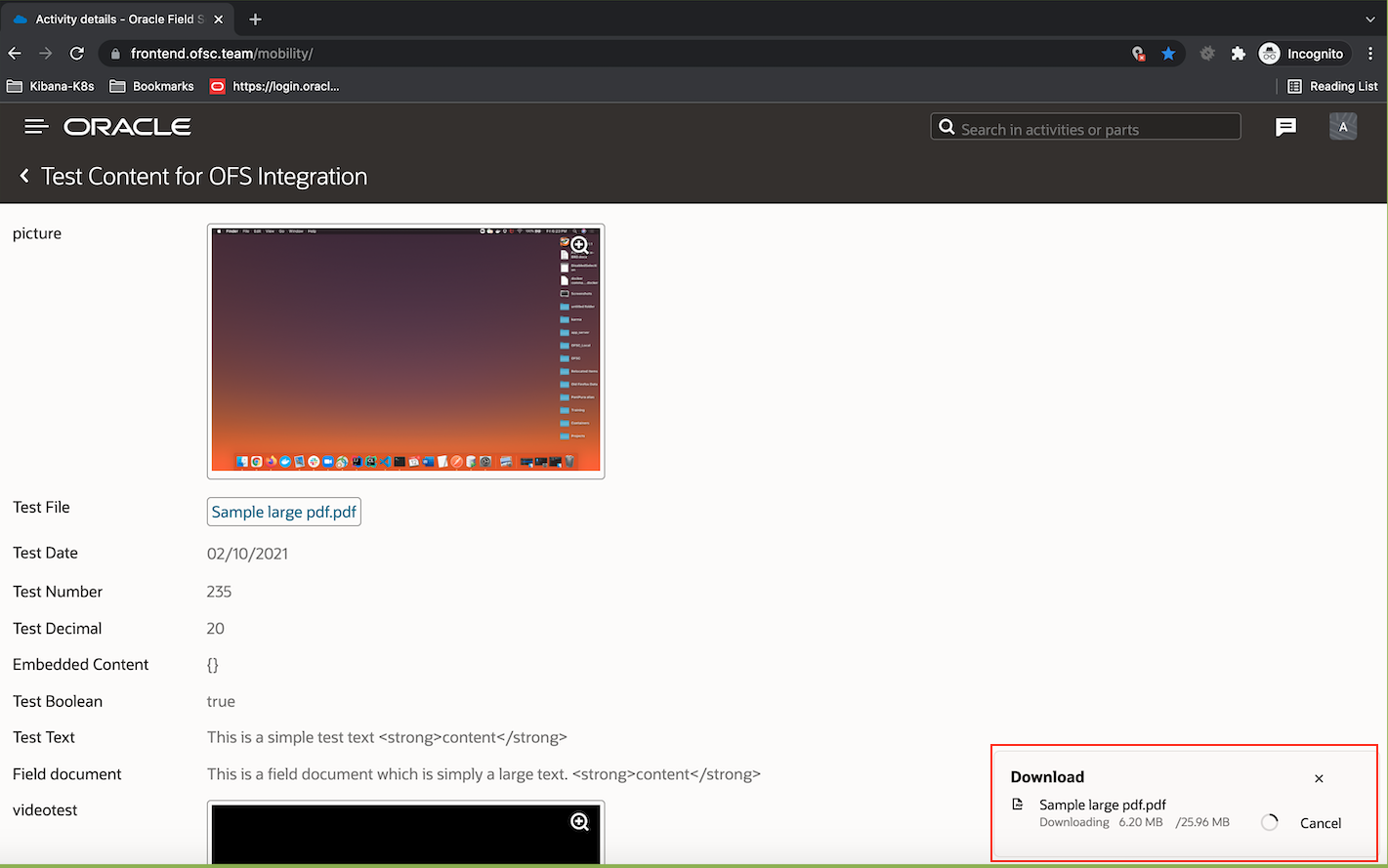Click the Test Date value 02/10/2021
The height and width of the screenshot is (868, 1388).
point(247,554)
